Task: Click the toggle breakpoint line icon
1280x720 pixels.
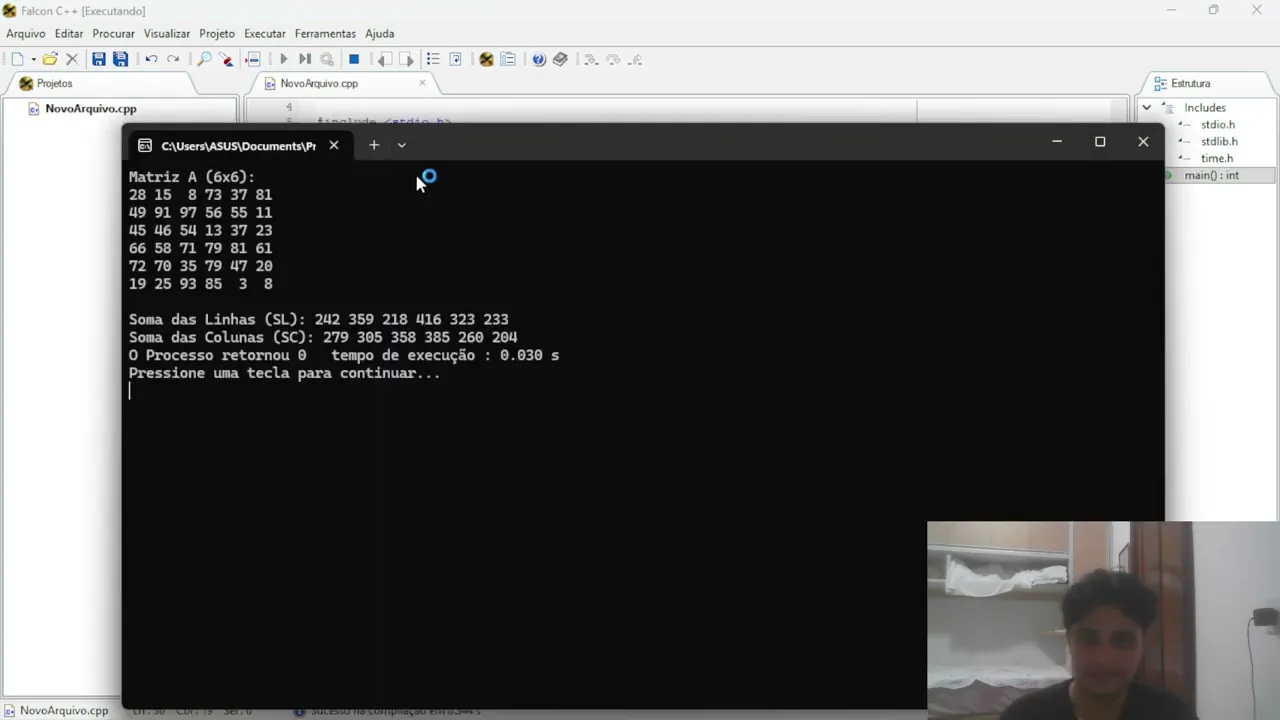Action: (253, 59)
